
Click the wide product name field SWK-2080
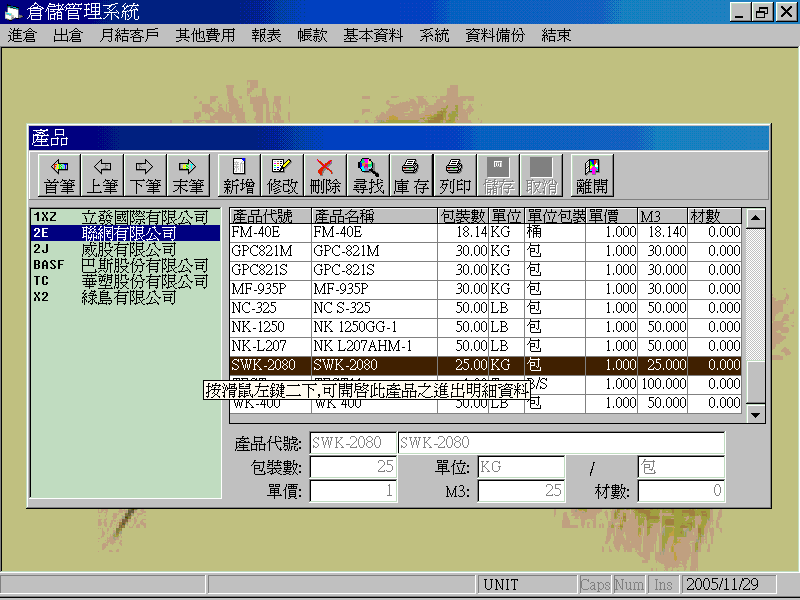(x=561, y=443)
